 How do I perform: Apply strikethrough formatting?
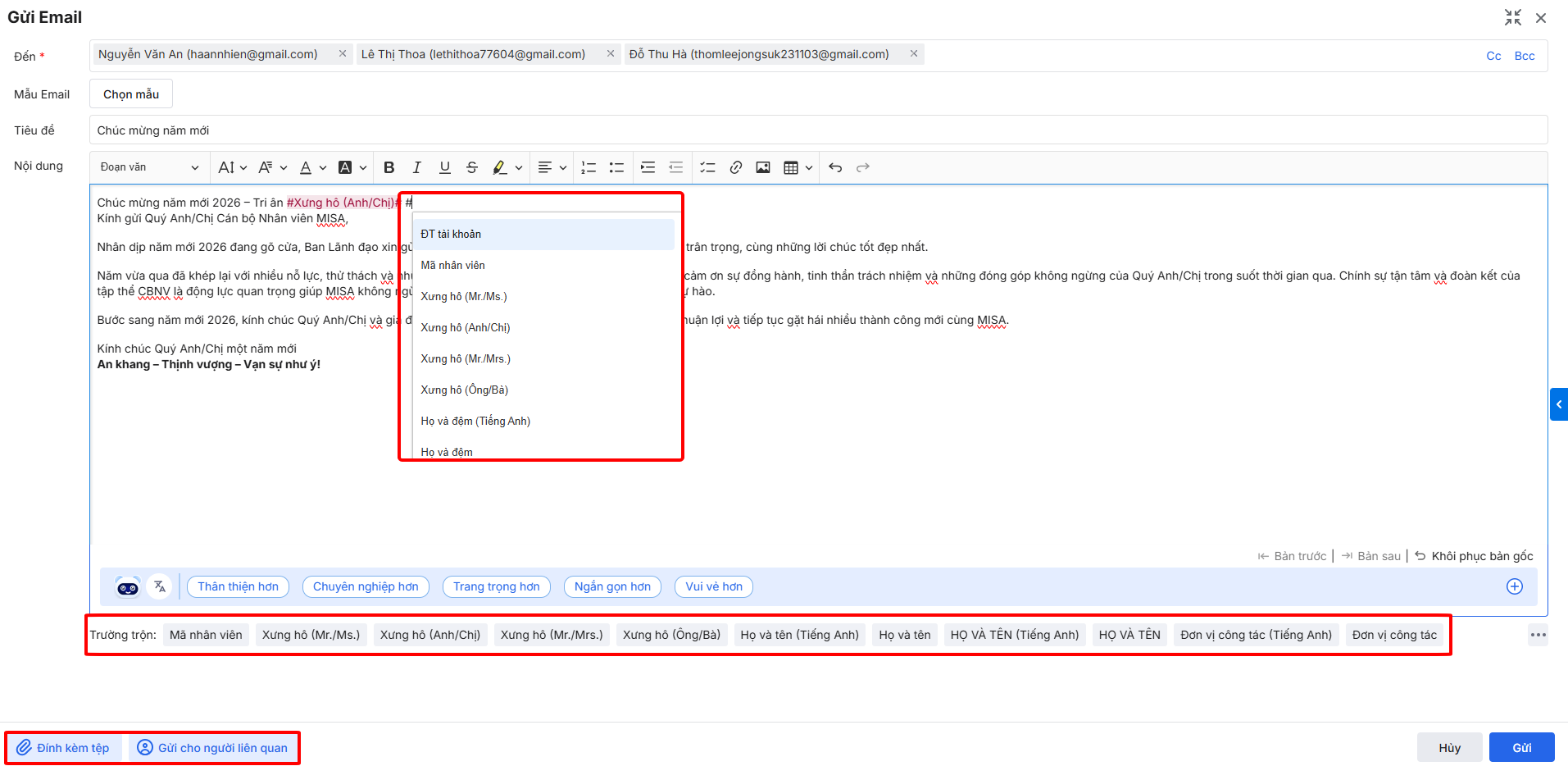pyautogui.click(x=472, y=167)
